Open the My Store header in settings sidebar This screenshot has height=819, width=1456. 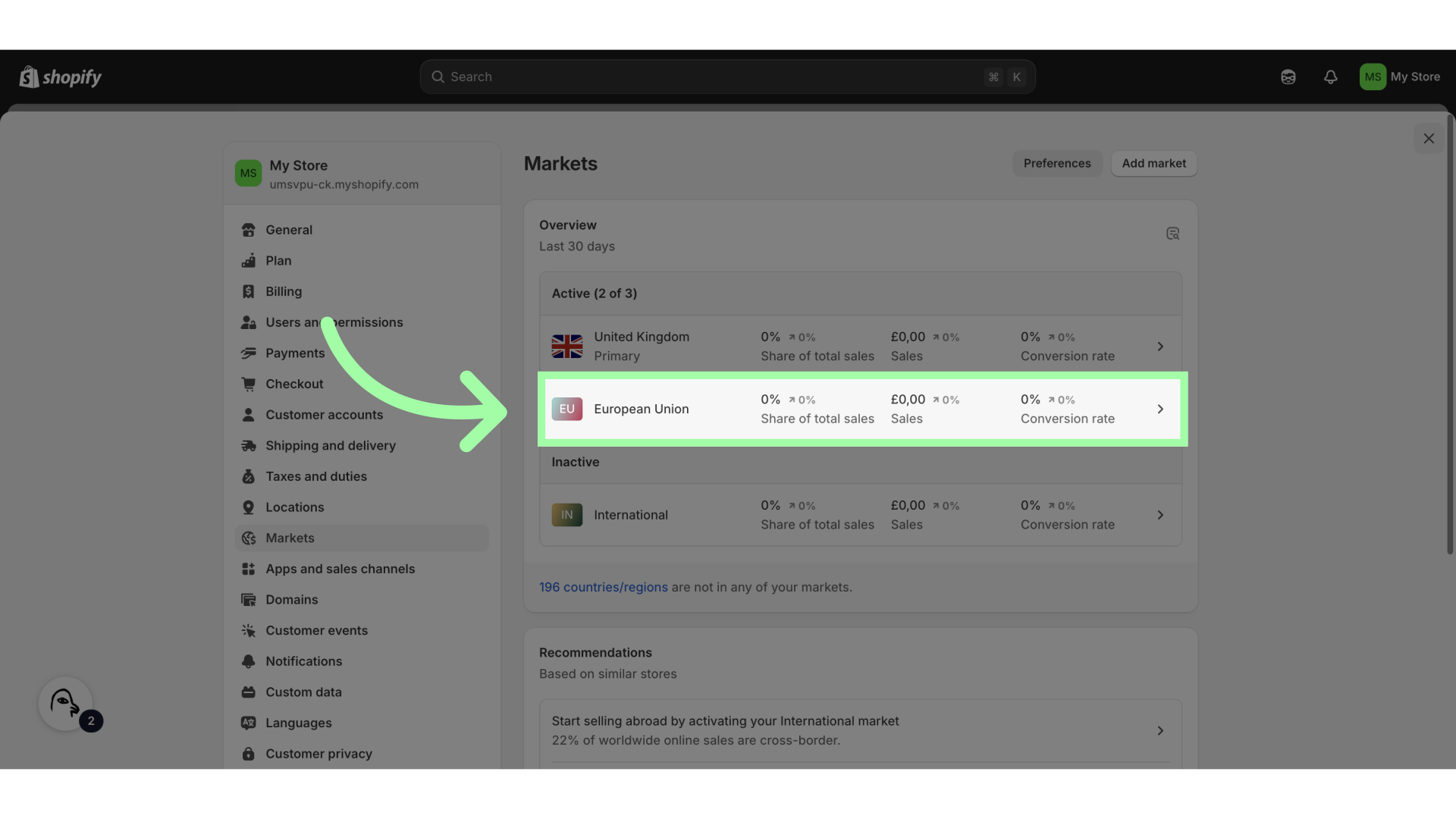[362, 174]
